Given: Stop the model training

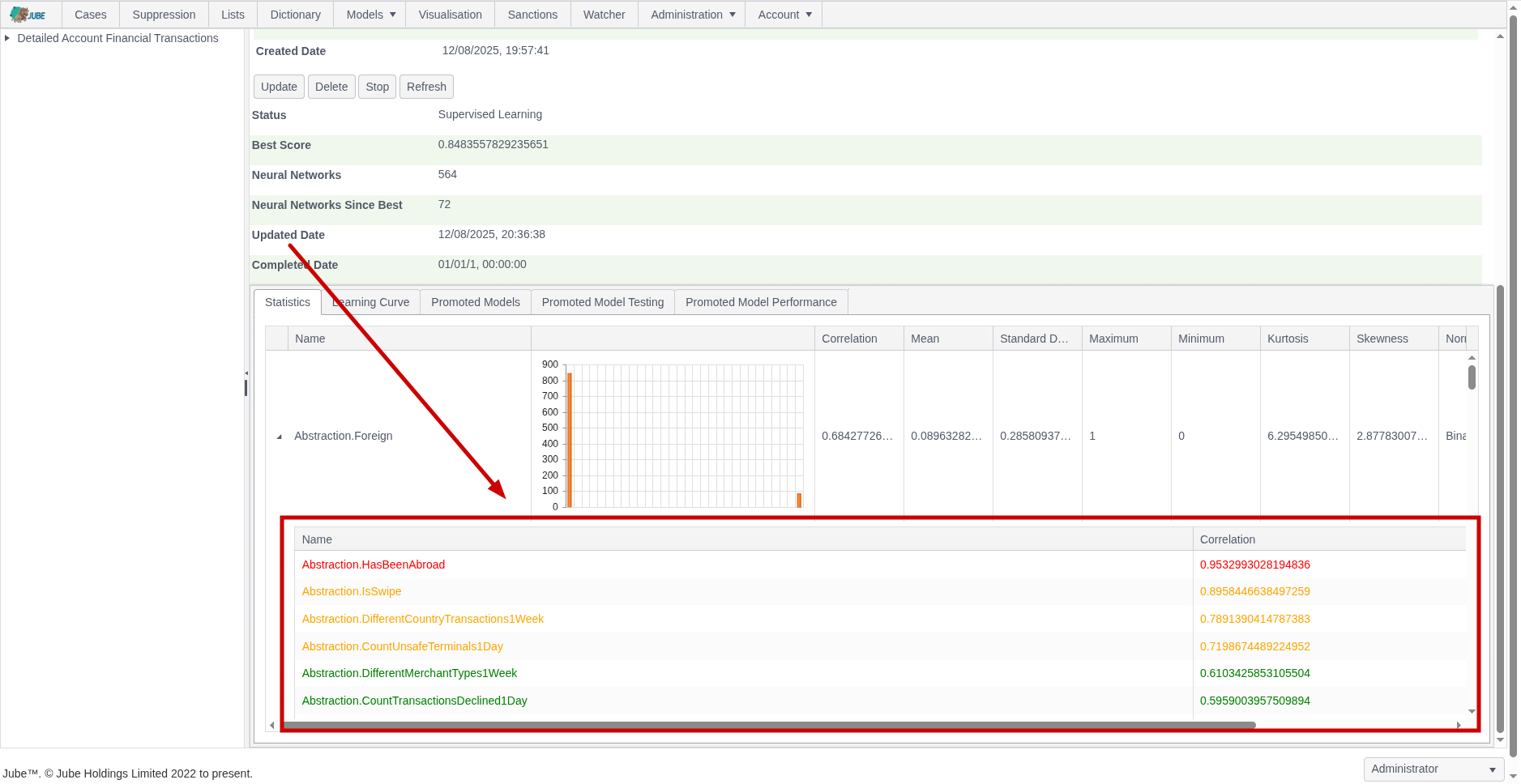Looking at the screenshot, I should tap(377, 87).
